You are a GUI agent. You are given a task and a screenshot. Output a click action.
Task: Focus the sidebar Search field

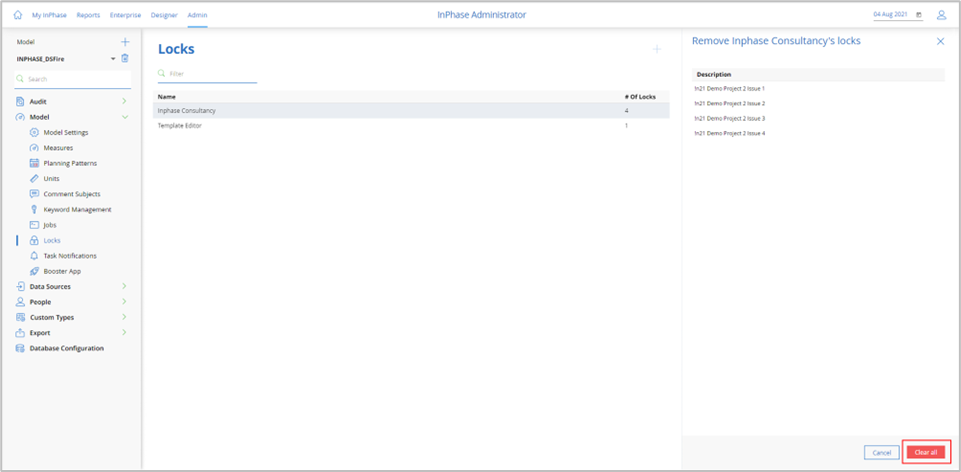(72, 79)
